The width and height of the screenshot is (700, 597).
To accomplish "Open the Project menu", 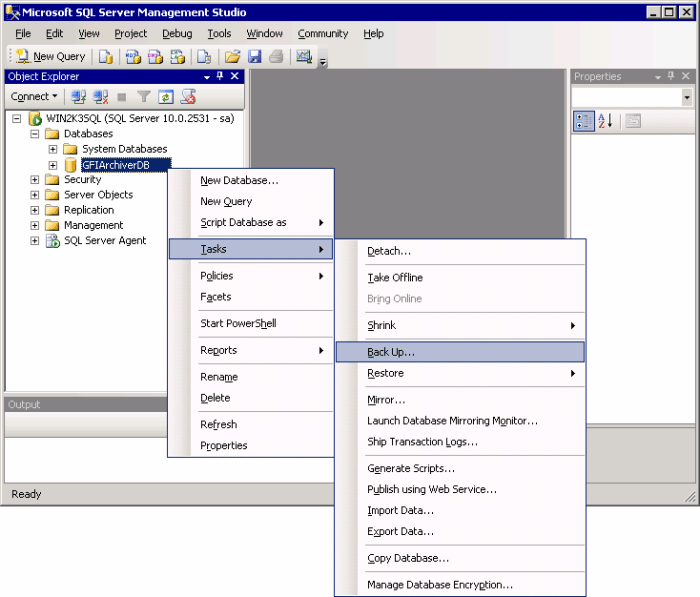I will click(130, 33).
